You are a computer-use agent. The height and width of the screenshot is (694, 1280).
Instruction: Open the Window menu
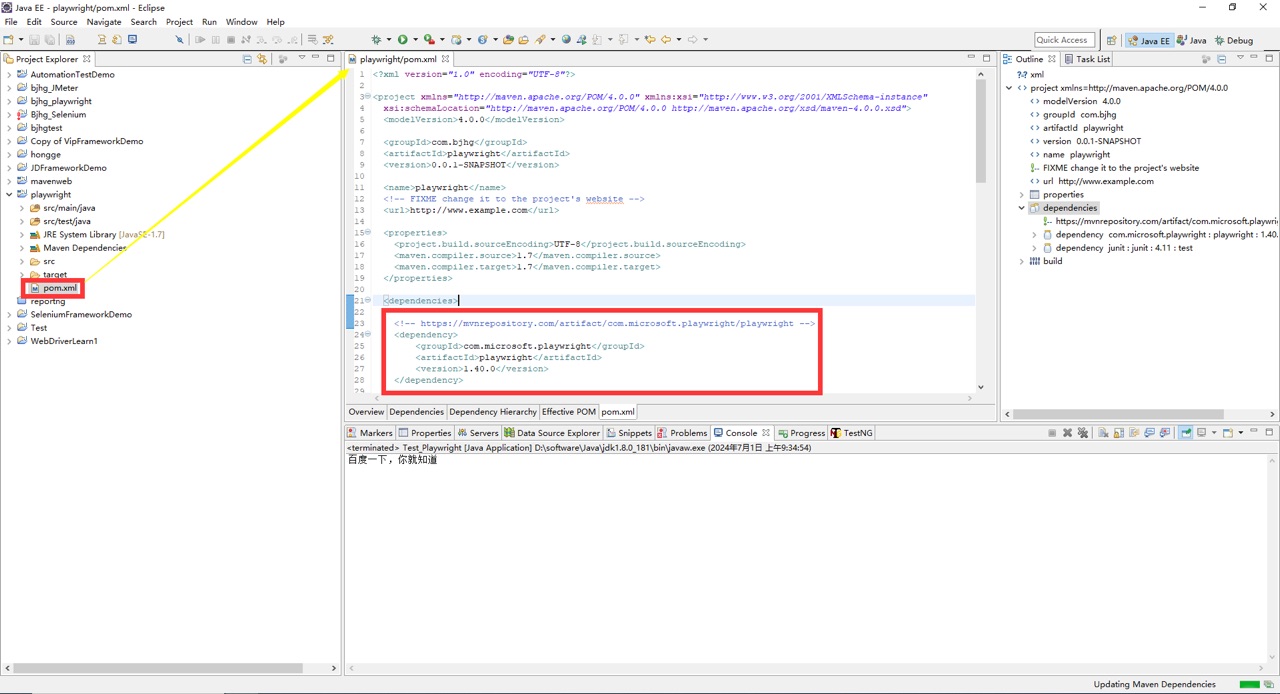[241, 21]
